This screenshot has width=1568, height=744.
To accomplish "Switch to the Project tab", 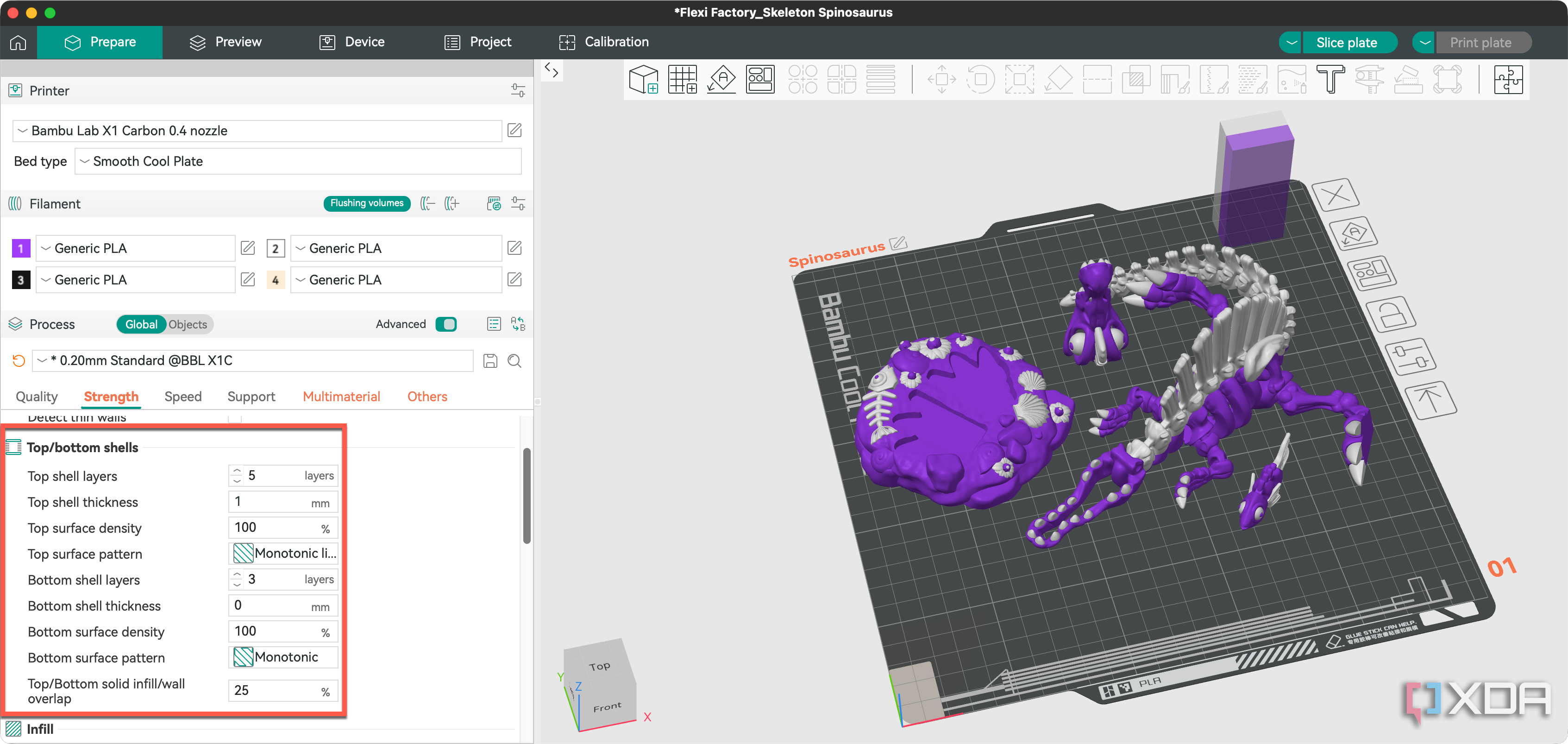I will (478, 42).
